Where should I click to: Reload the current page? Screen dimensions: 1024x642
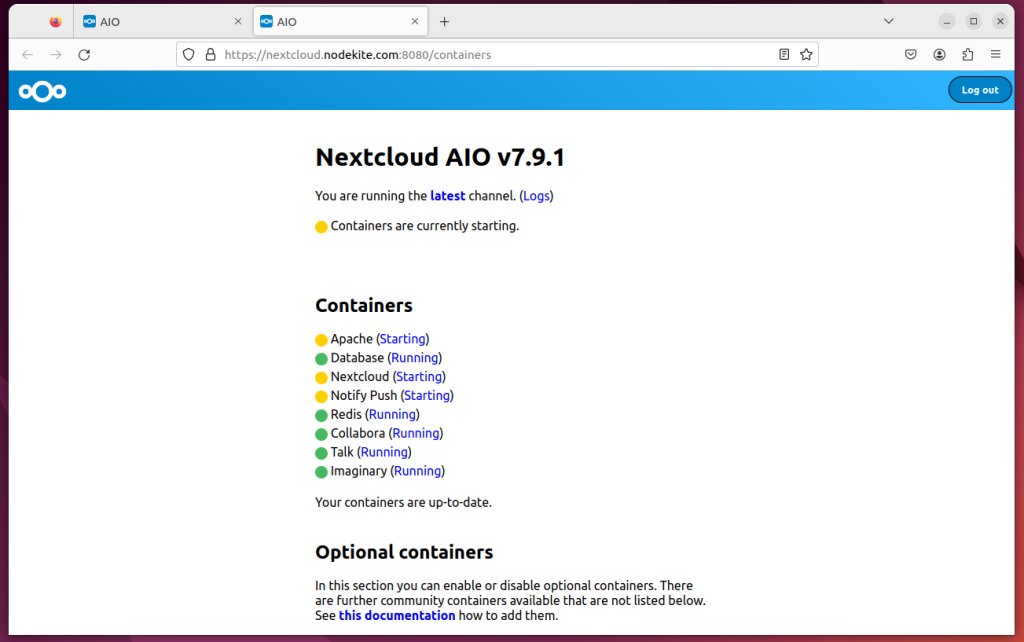click(x=84, y=54)
